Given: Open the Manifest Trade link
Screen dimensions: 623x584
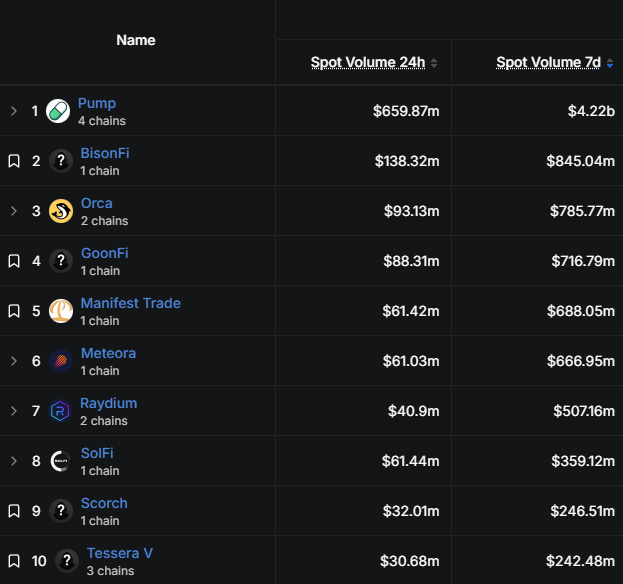Looking at the screenshot, I should click(x=131, y=303).
